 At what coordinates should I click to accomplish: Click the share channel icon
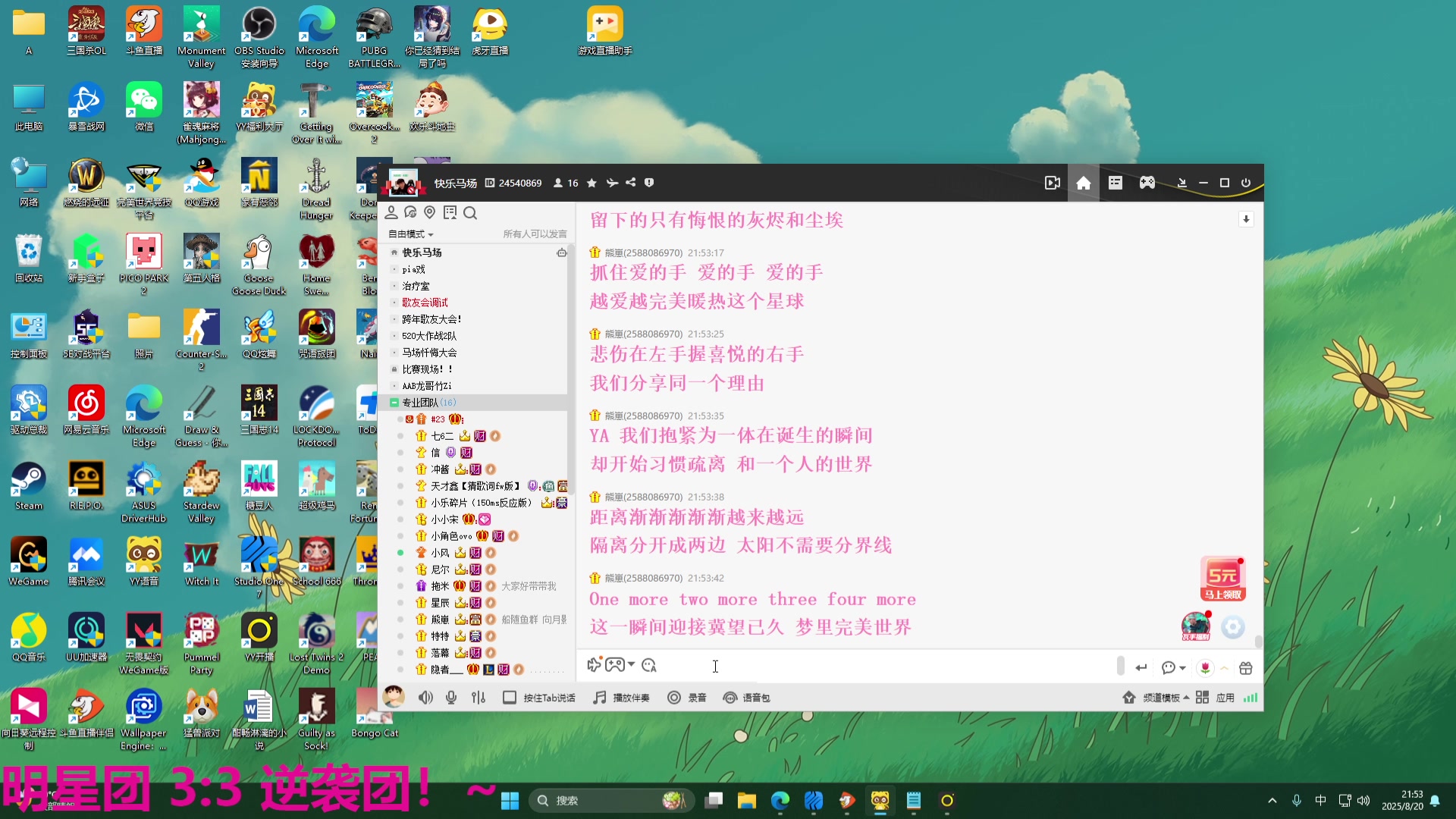tap(630, 183)
